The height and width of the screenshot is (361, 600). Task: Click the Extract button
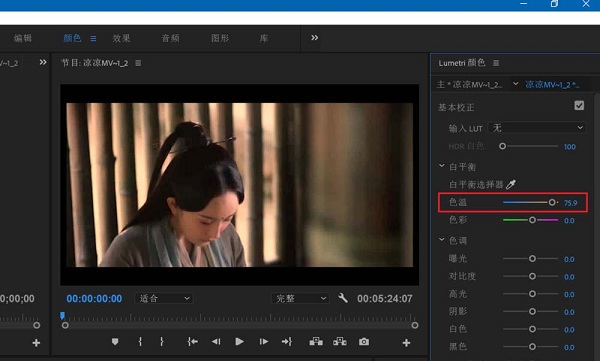pos(340,341)
